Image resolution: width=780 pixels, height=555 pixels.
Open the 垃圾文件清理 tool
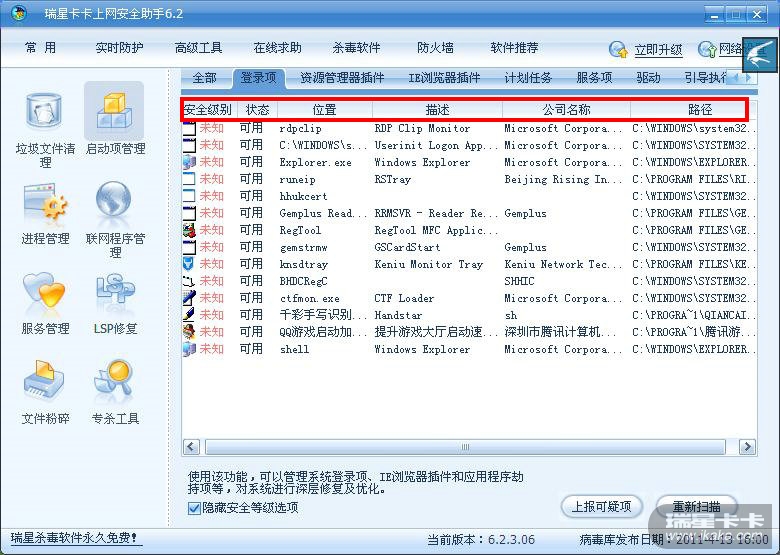(x=44, y=130)
